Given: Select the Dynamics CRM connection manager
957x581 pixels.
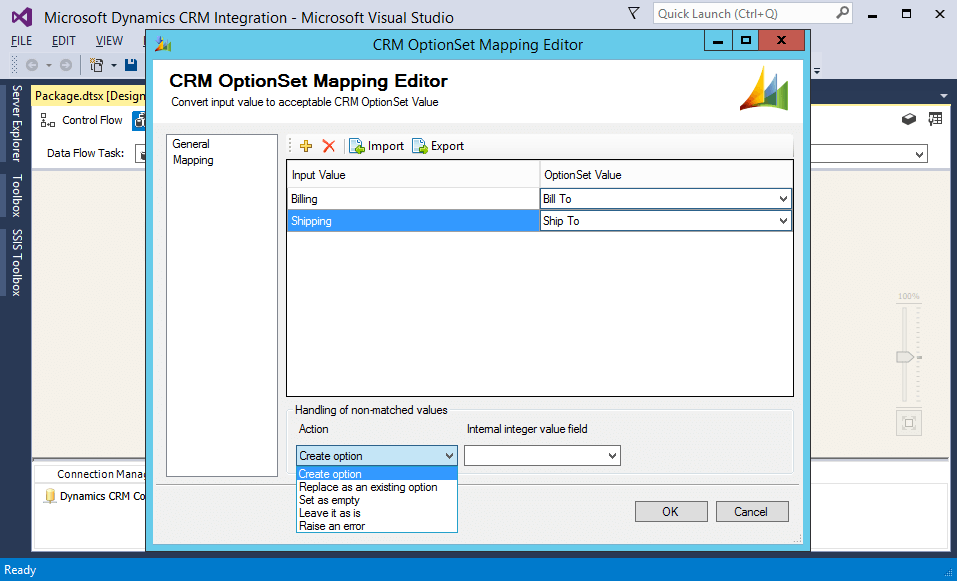Looking at the screenshot, I should [95, 496].
